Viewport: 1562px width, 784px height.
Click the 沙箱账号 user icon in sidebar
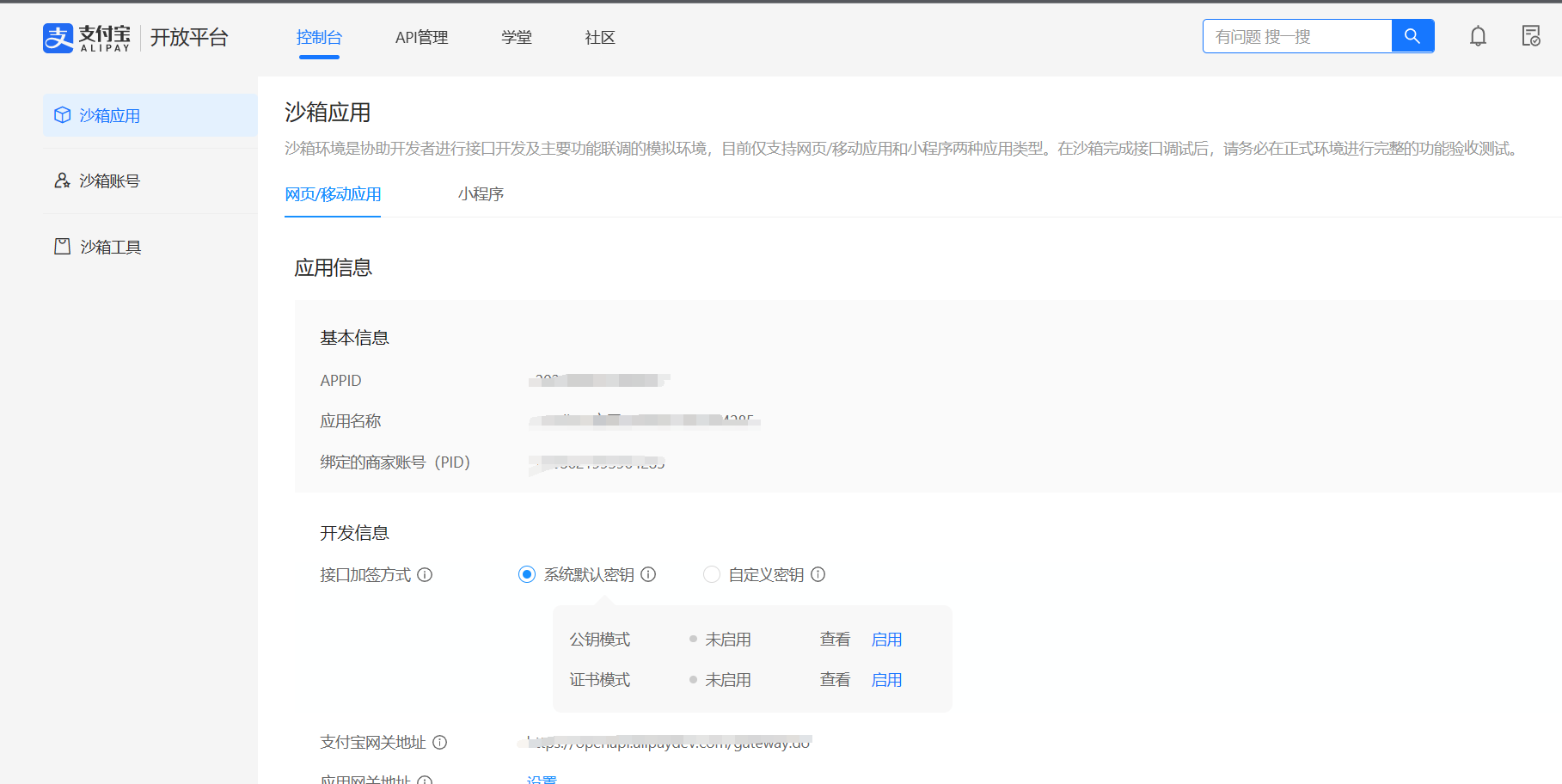(x=63, y=181)
